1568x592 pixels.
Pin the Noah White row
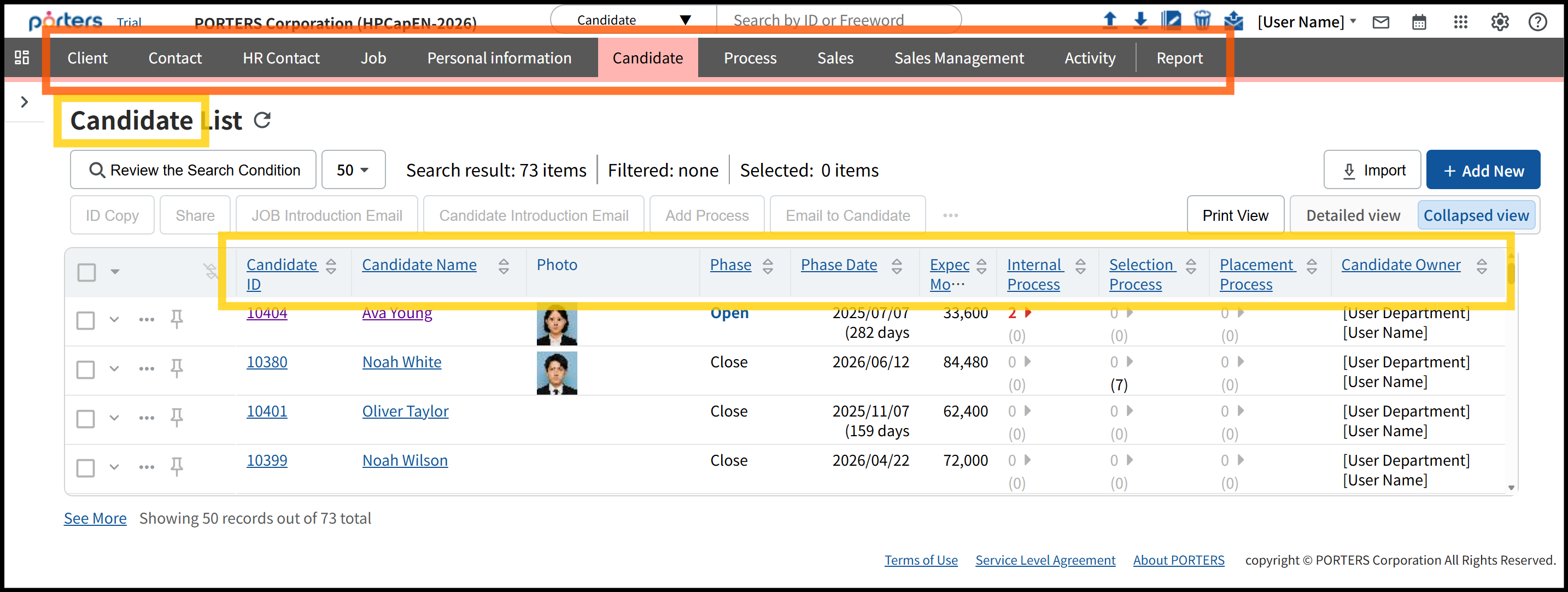tap(177, 368)
